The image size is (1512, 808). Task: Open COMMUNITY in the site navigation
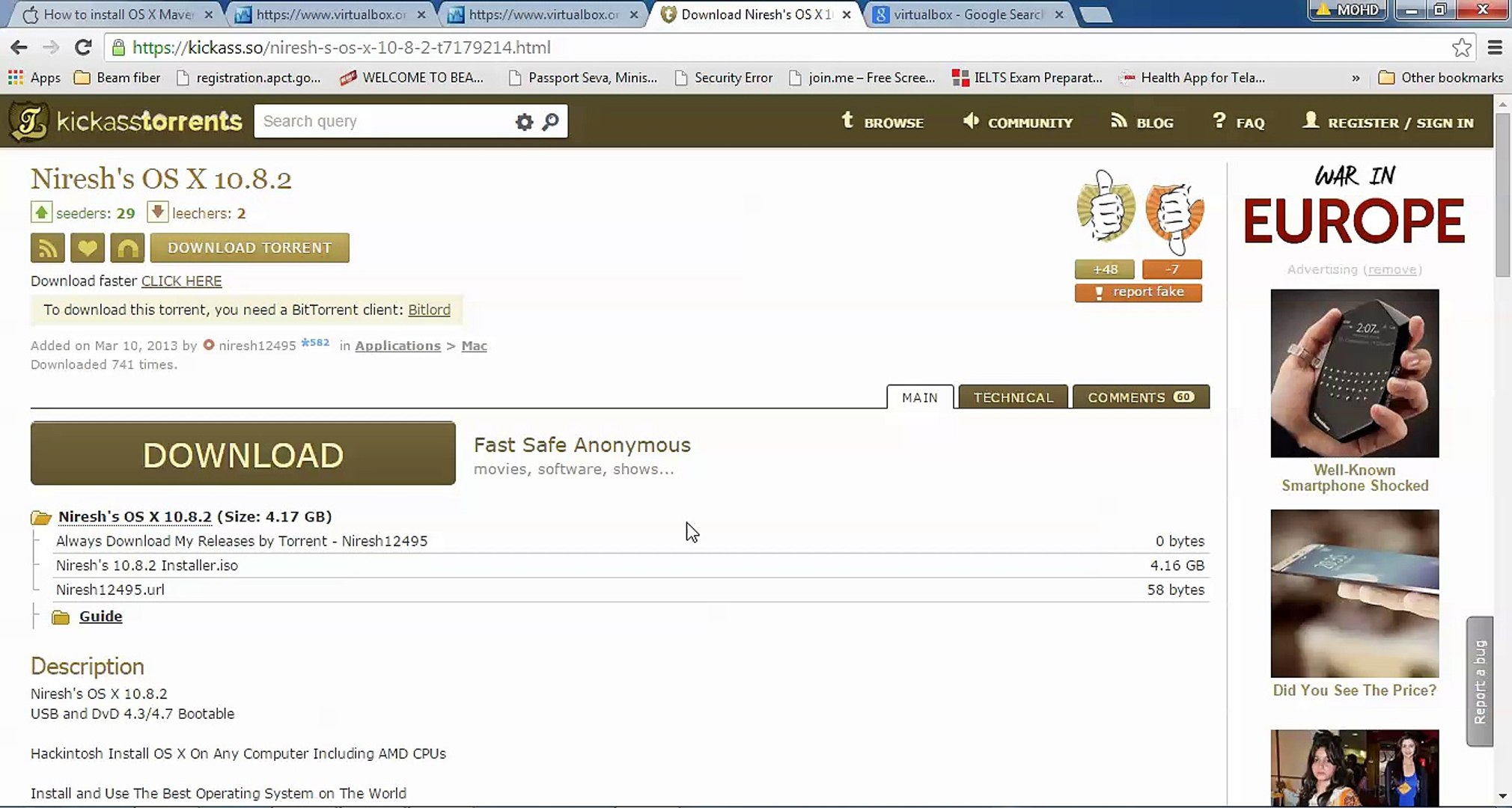1017,122
